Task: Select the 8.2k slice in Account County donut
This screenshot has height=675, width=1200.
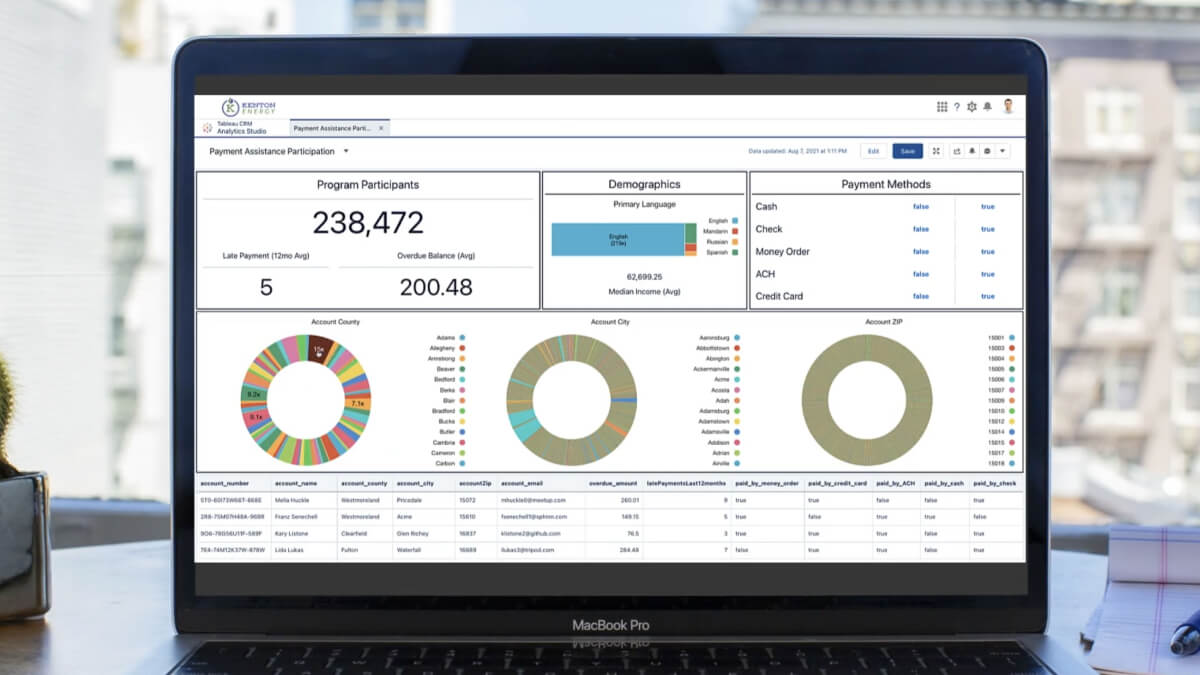Action: [254, 395]
